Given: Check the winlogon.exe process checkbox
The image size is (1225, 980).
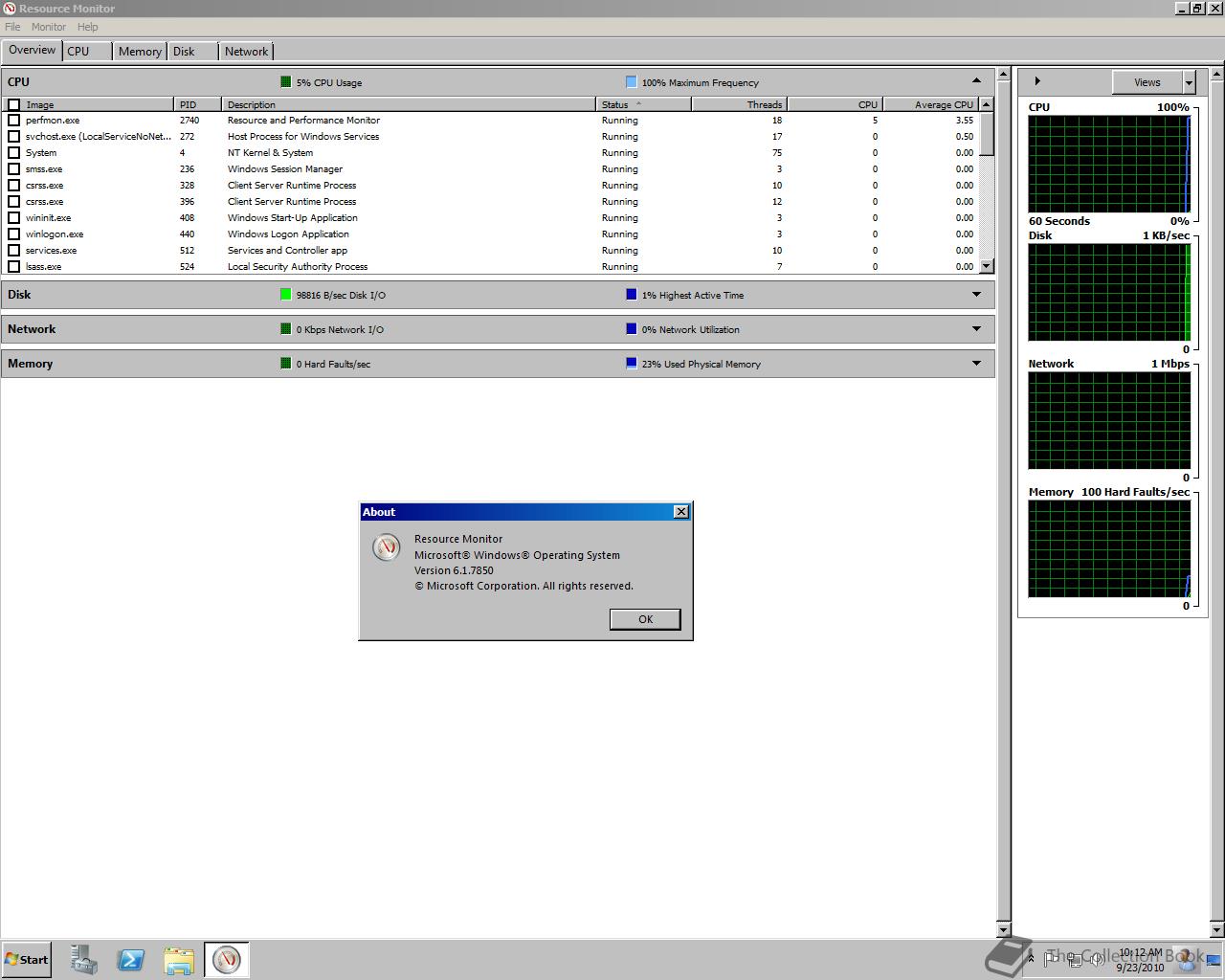Looking at the screenshot, I should pos(13,234).
